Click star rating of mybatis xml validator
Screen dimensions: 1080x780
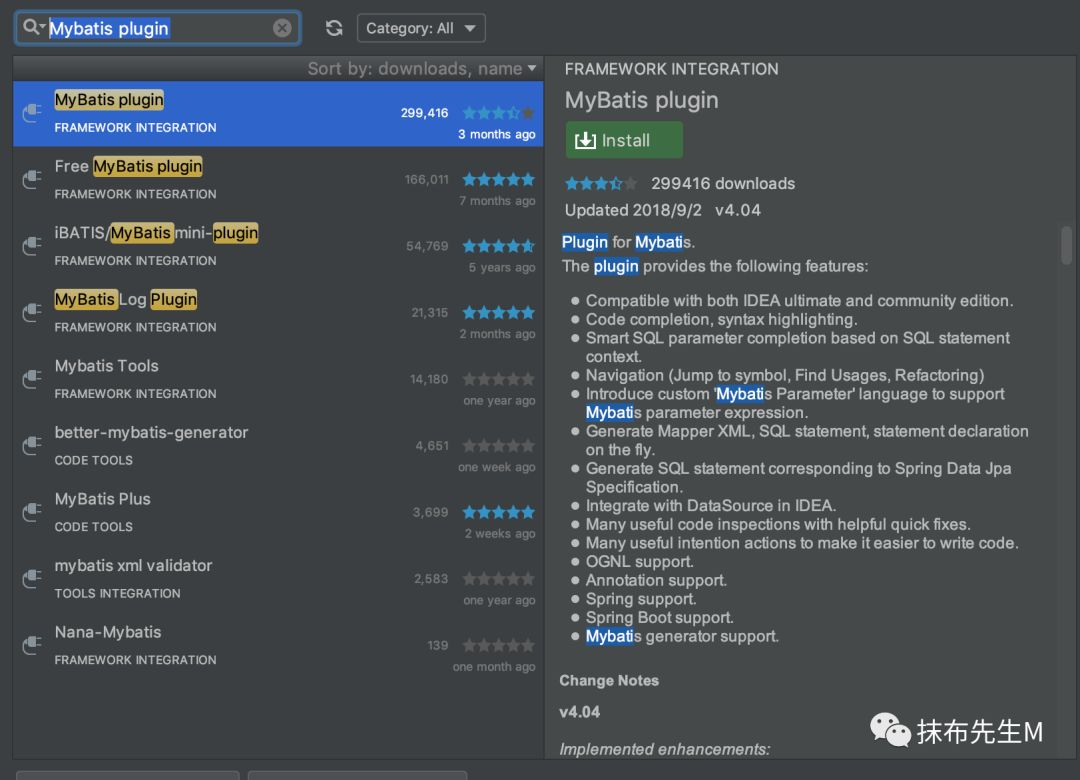[498, 579]
